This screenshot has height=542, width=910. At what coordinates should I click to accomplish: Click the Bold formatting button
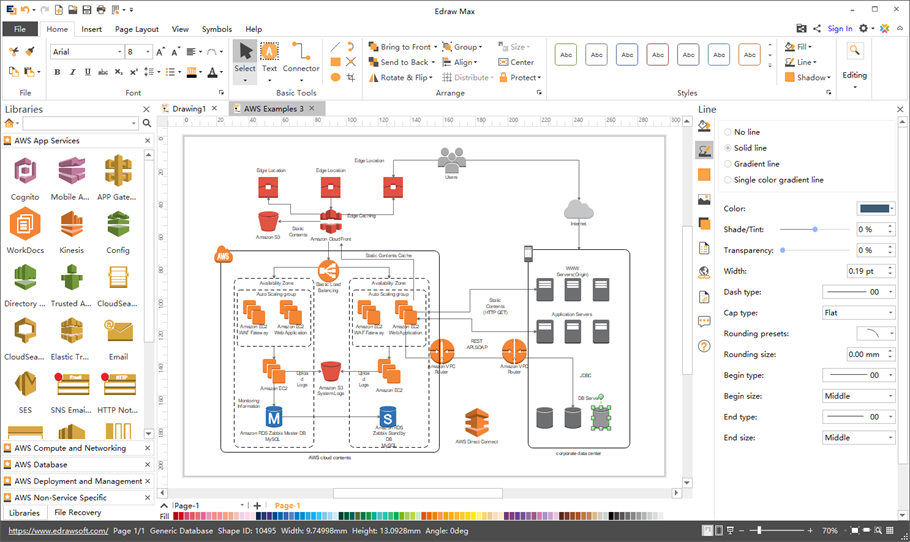pyautogui.click(x=57, y=72)
